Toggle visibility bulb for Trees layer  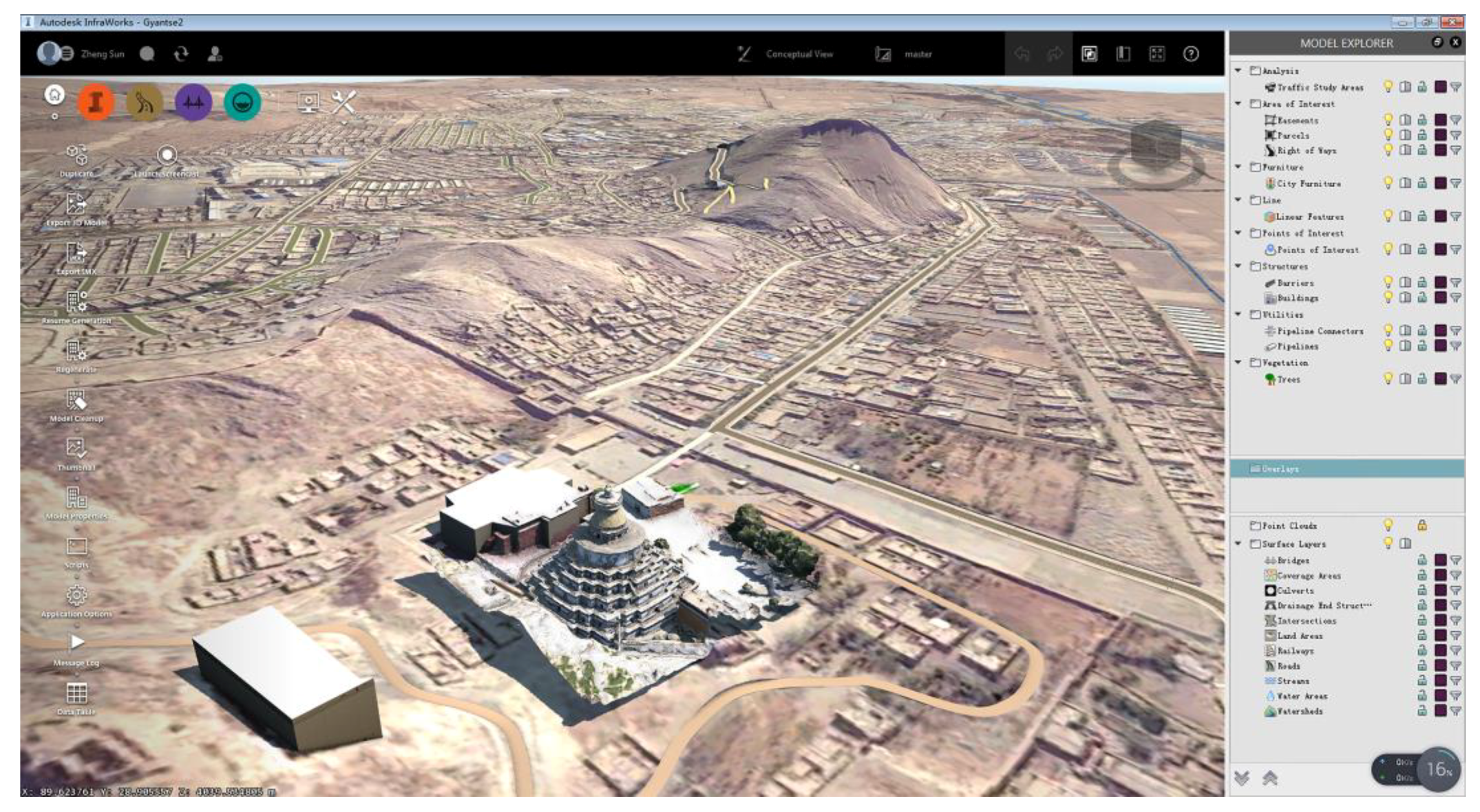(1388, 379)
